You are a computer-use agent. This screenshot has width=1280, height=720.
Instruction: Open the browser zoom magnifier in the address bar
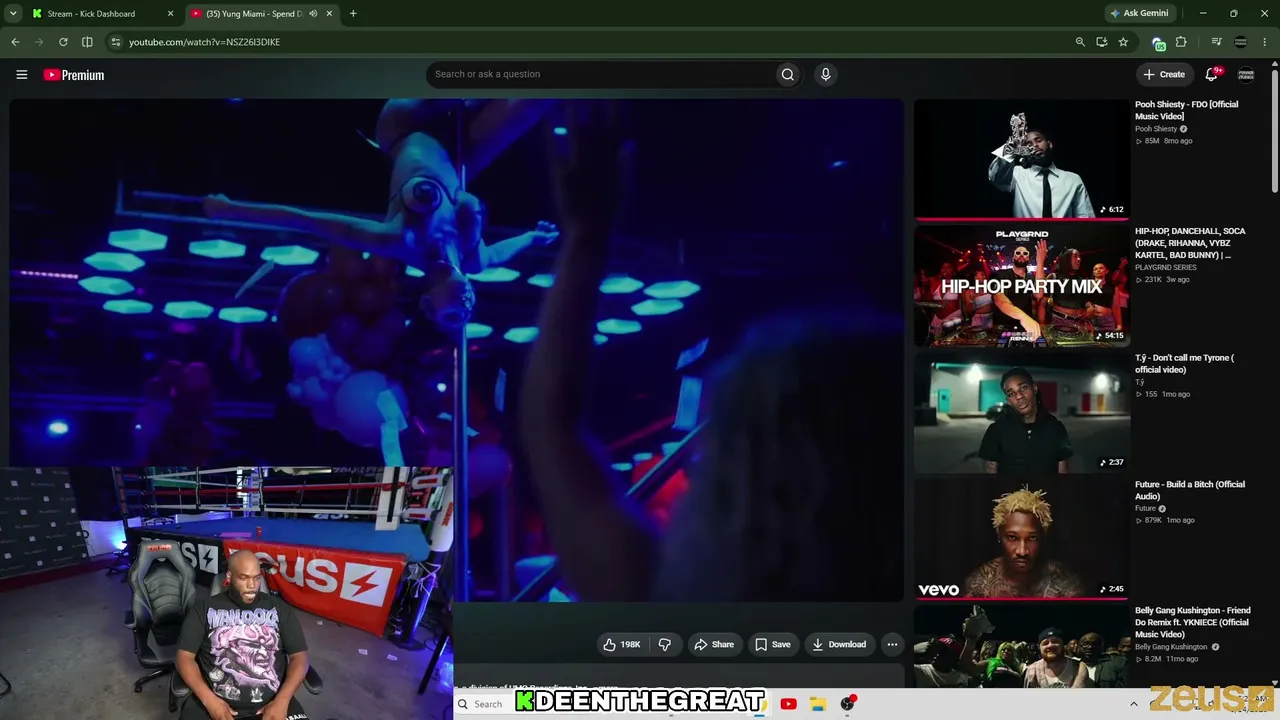[1080, 42]
